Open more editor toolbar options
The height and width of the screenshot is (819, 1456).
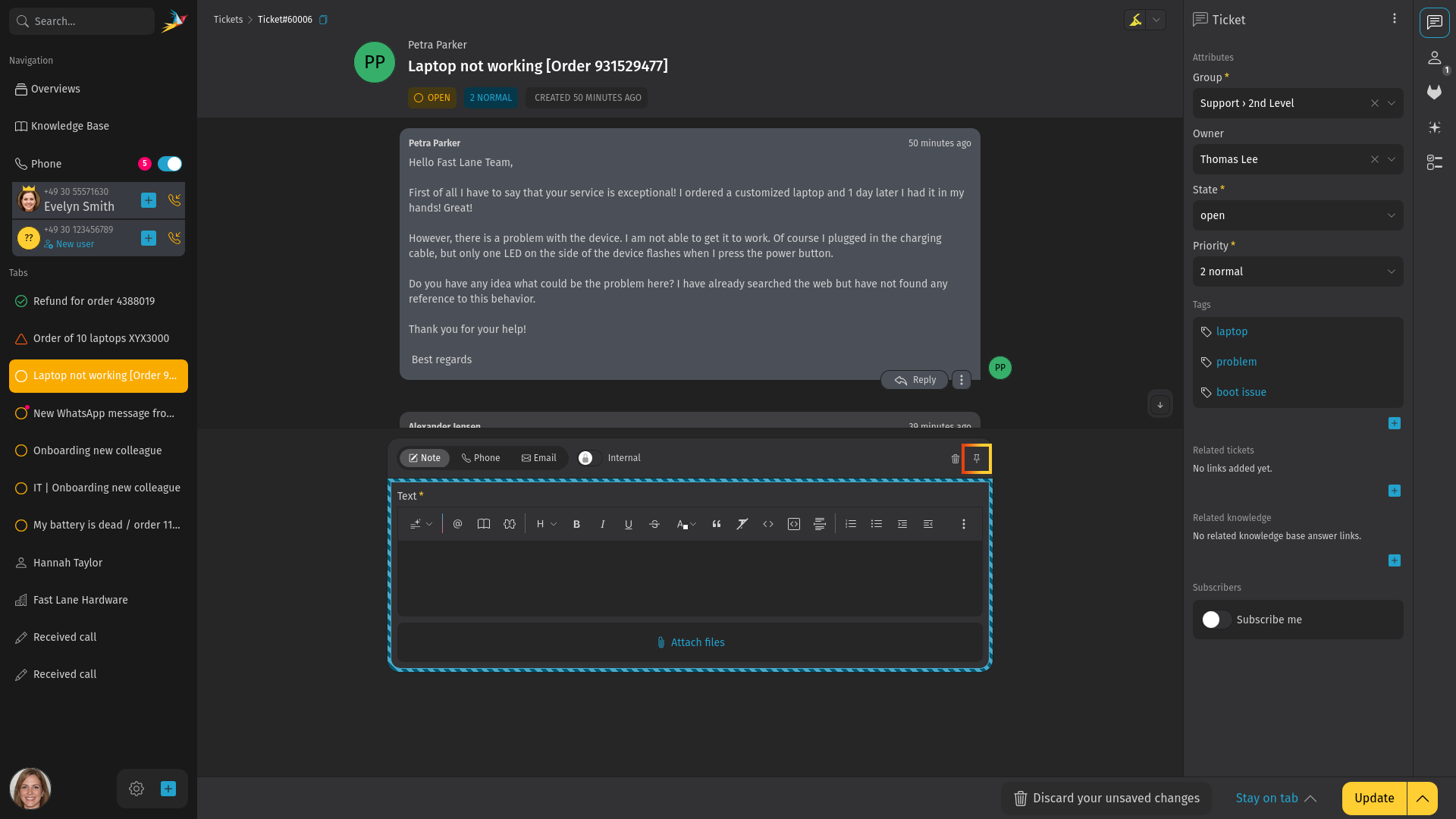[x=964, y=524]
